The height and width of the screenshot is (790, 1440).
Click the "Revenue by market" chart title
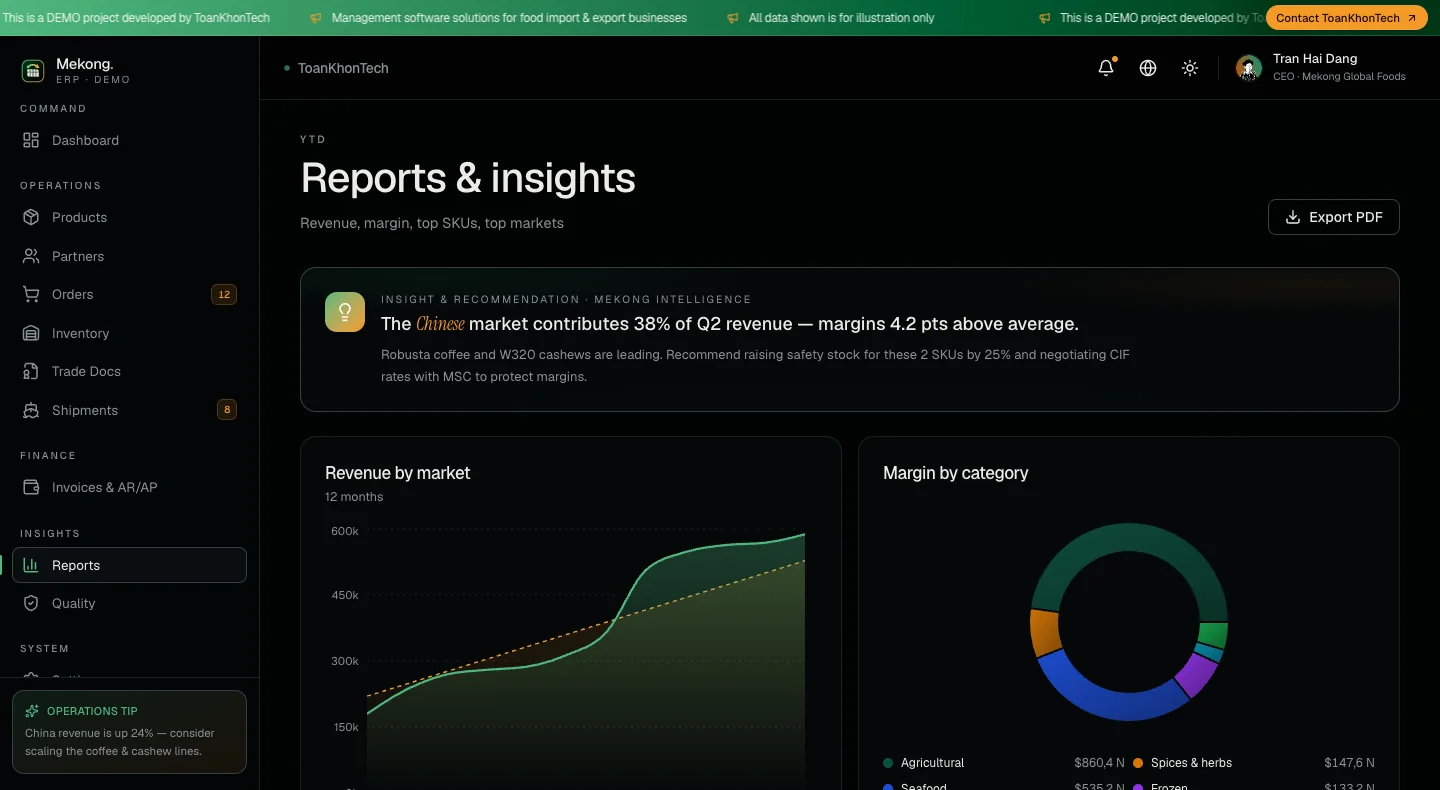pyautogui.click(x=398, y=473)
